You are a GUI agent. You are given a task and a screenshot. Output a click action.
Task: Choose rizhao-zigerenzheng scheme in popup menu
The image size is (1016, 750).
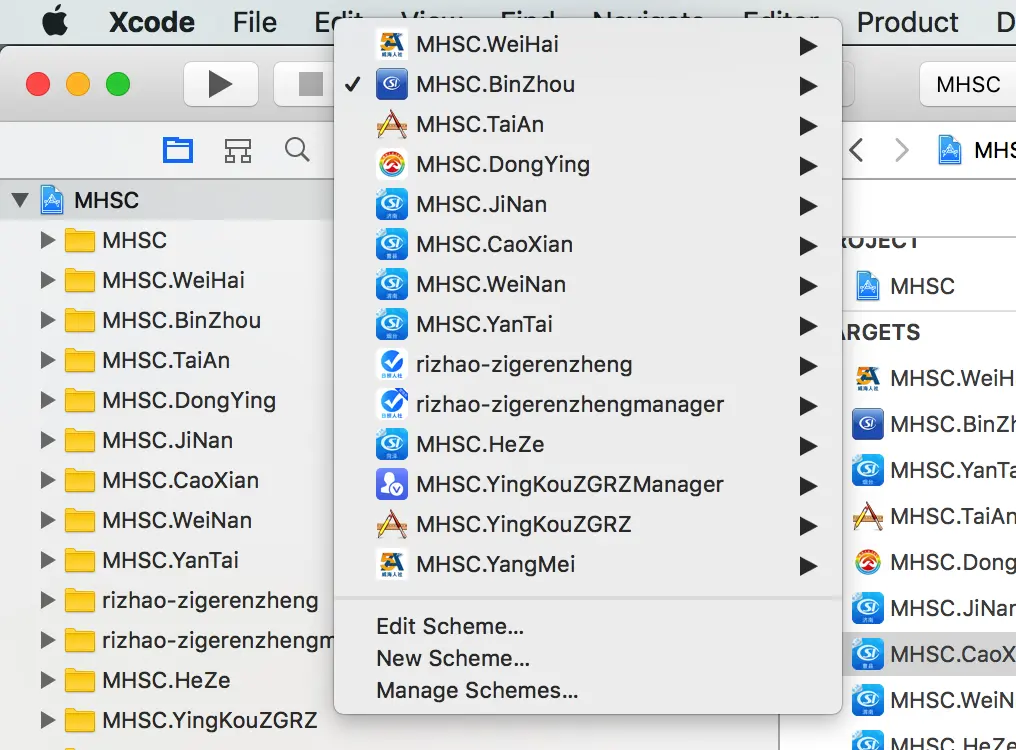coord(588,364)
